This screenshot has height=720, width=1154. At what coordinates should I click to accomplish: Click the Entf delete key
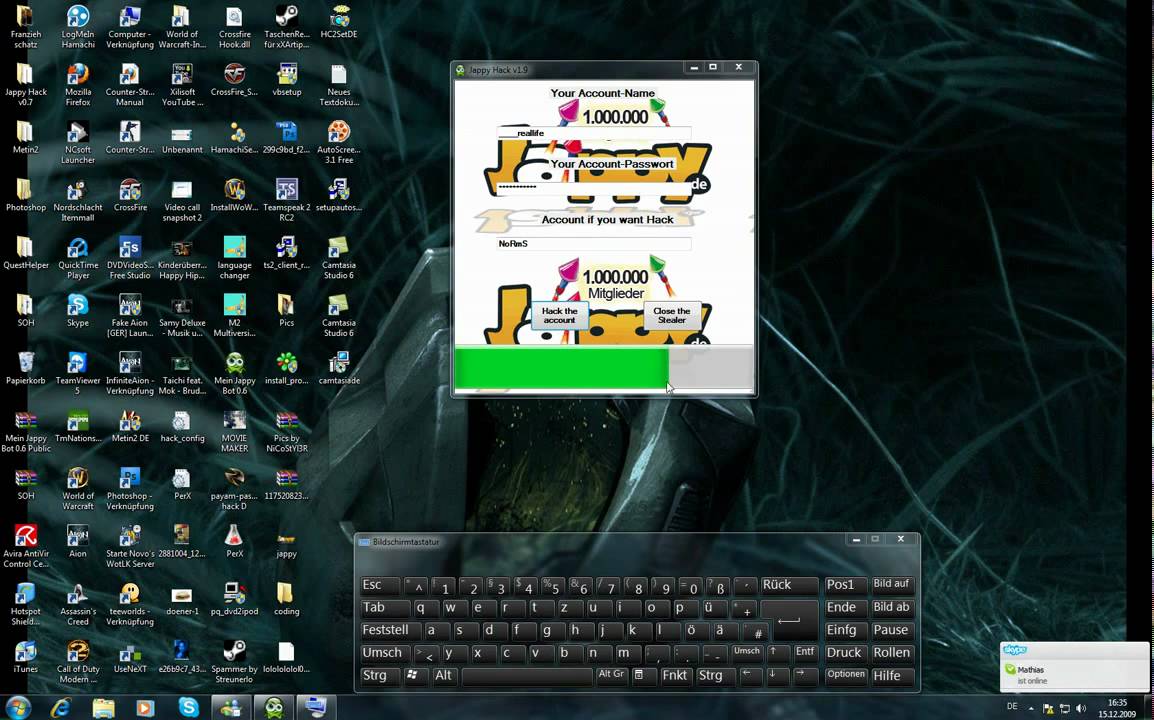(x=805, y=652)
